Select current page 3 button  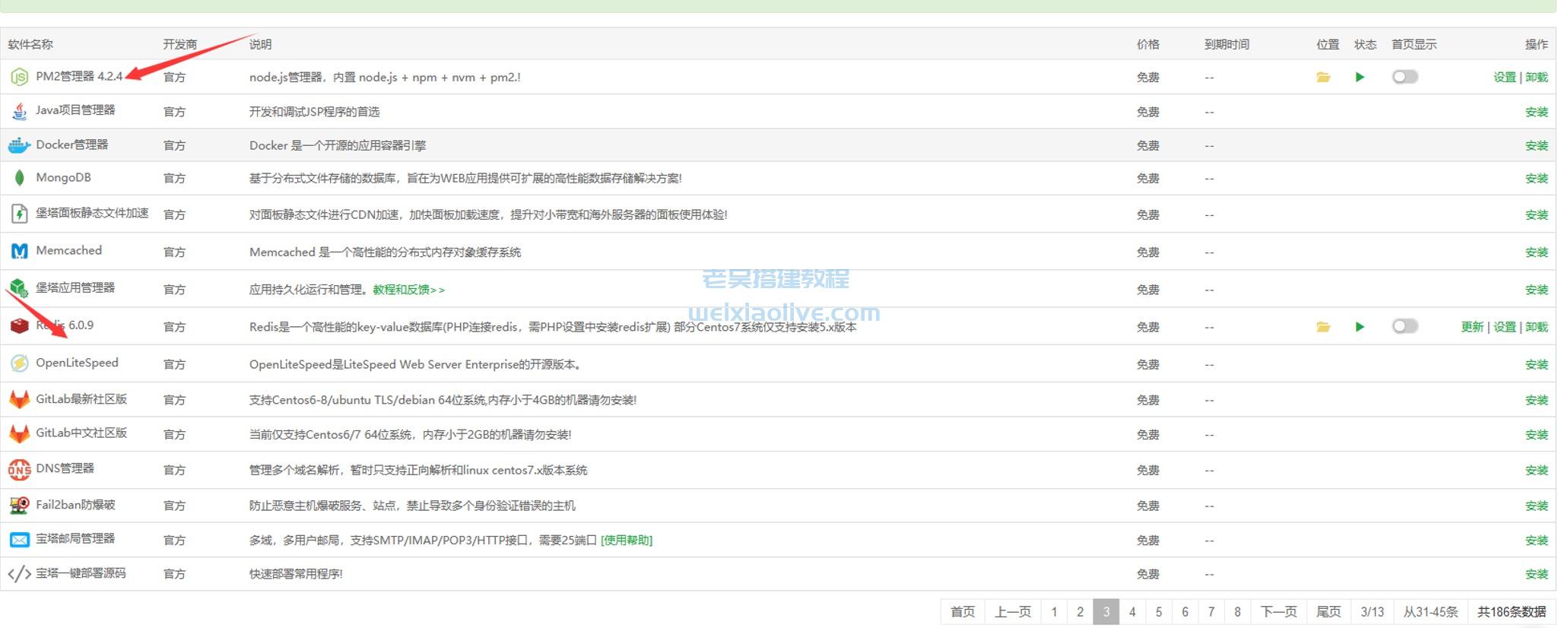[x=1106, y=611]
